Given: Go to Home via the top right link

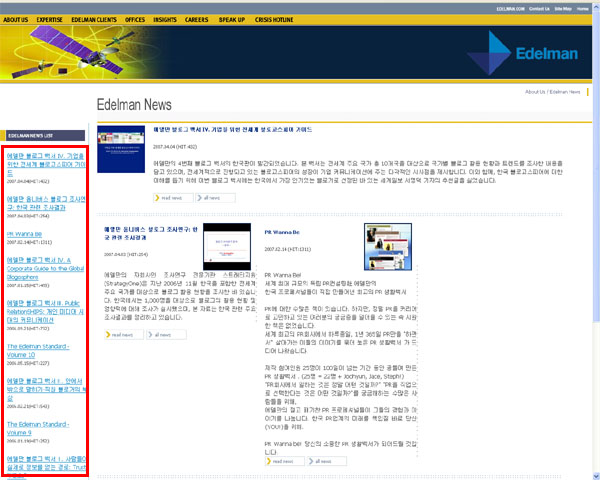Looking at the screenshot, I should pyautogui.click(x=583, y=9).
